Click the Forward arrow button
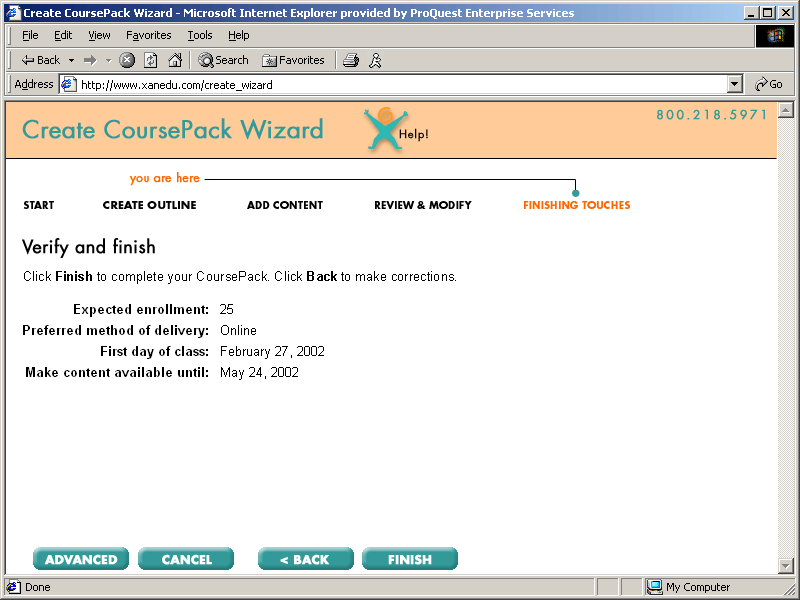The height and width of the screenshot is (600, 800). (x=90, y=60)
